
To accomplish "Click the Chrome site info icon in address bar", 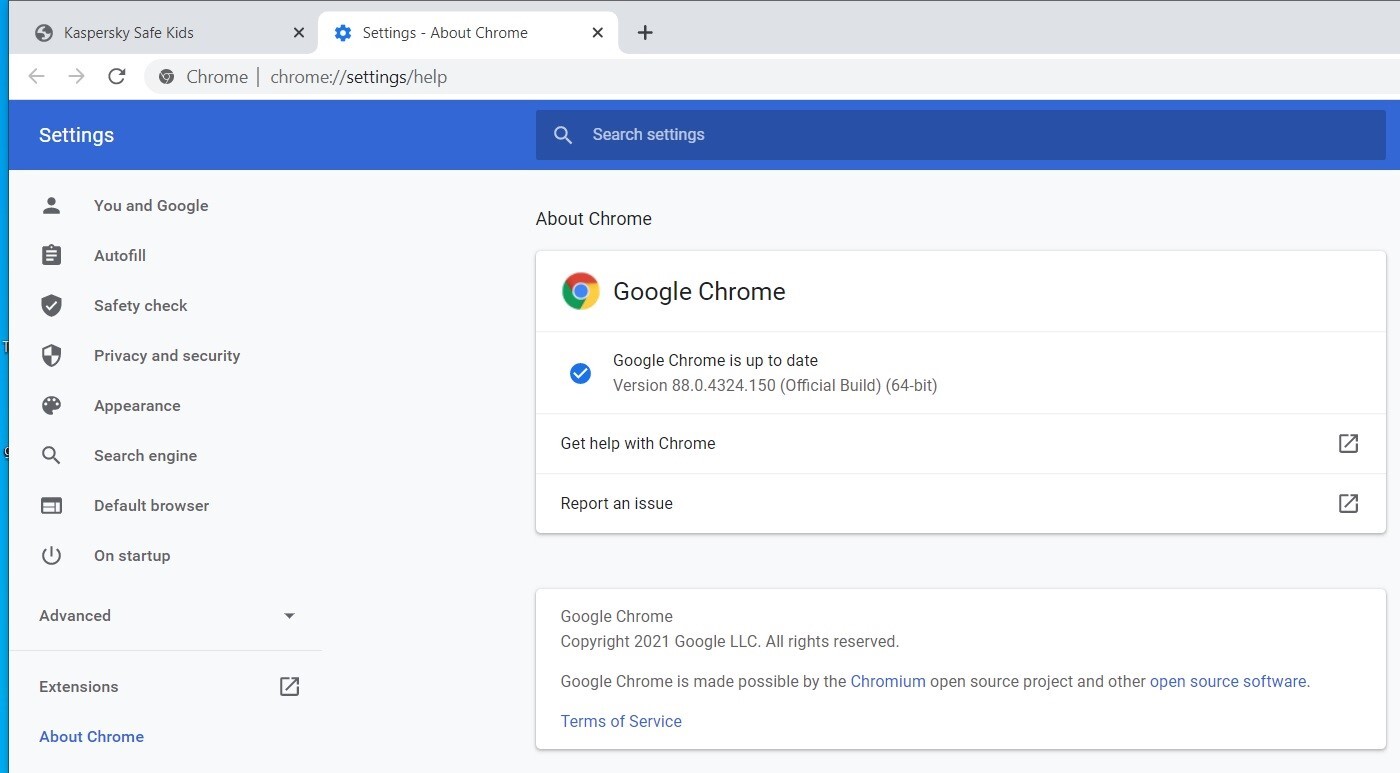I will (167, 77).
